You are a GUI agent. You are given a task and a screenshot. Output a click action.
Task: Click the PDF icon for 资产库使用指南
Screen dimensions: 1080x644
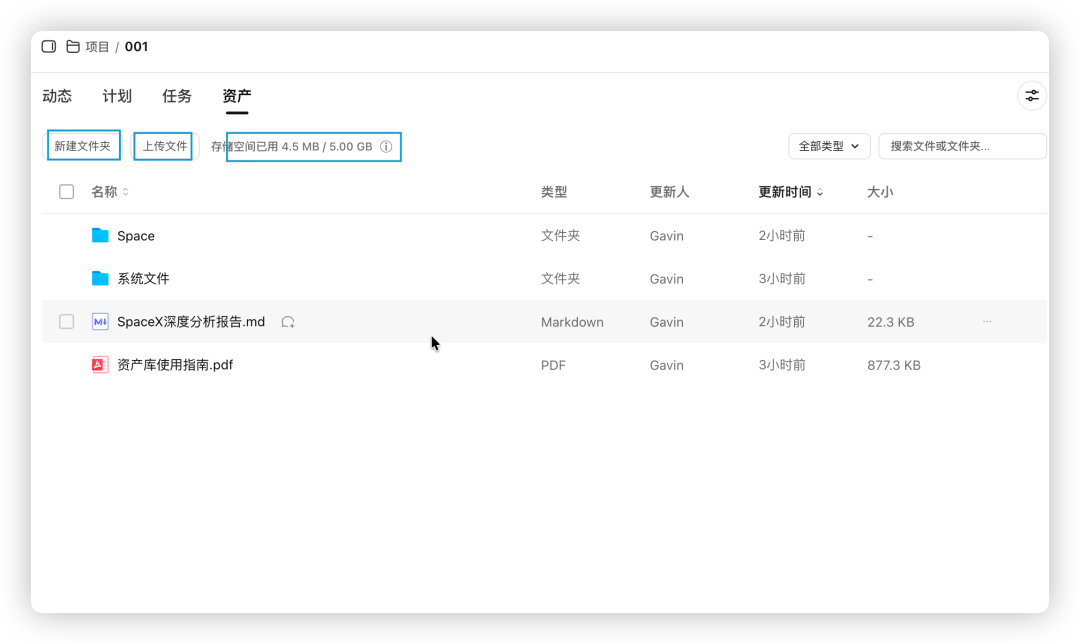point(101,364)
